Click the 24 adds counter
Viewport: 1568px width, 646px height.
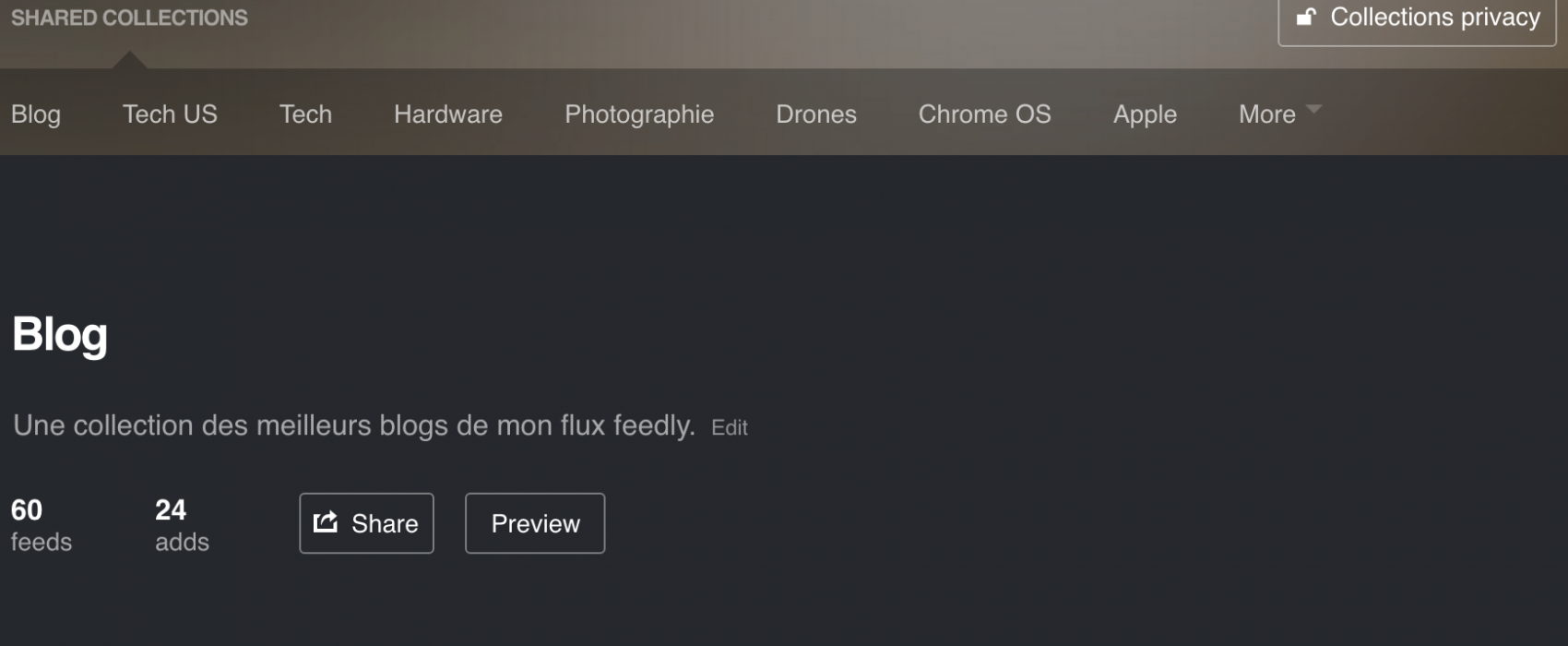point(182,525)
